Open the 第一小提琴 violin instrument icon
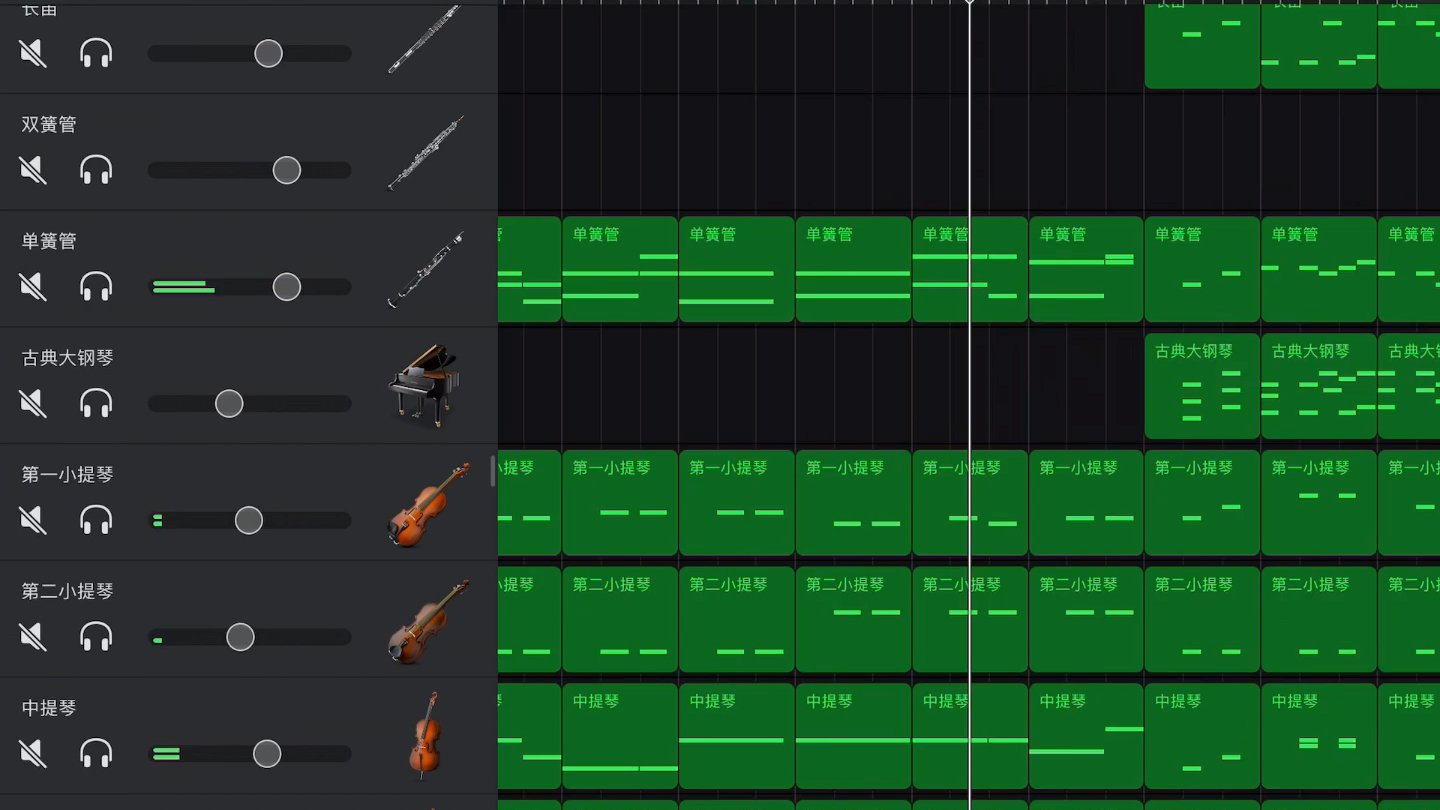This screenshot has width=1440, height=810. pyautogui.click(x=428, y=504)
